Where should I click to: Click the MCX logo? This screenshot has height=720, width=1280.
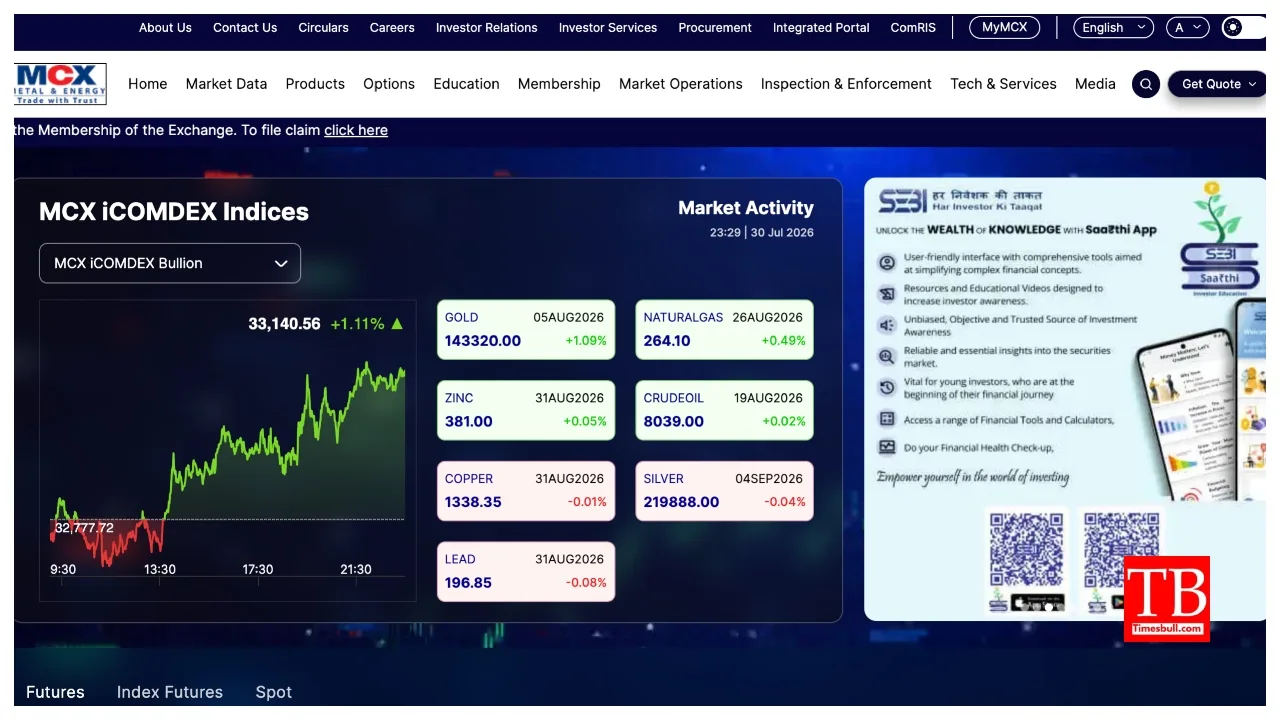coord(60,84)
